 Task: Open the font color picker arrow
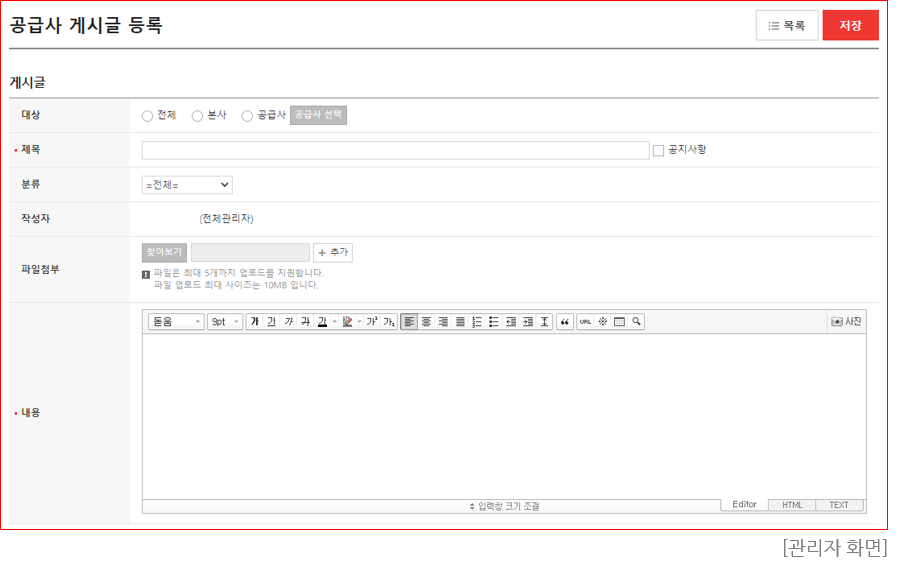pyautogui.click(x=334, y=322)
